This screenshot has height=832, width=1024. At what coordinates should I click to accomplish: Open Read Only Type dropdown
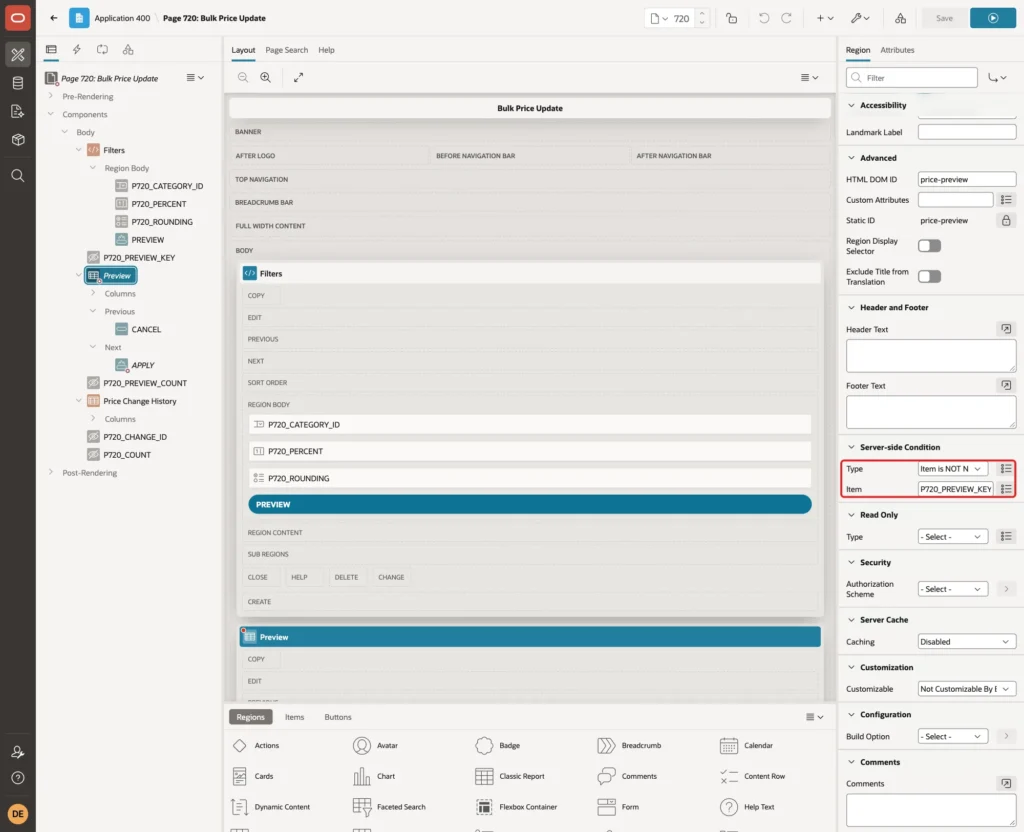[952, 537]
